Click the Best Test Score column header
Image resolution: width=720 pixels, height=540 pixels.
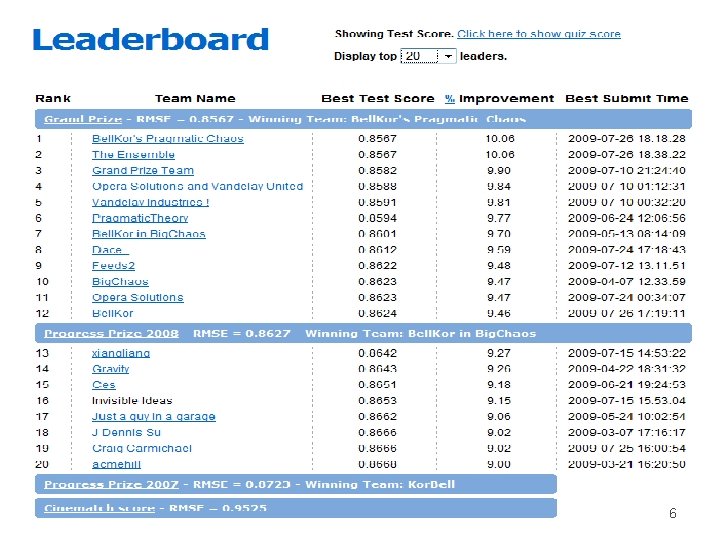click(x=377, y=98)
